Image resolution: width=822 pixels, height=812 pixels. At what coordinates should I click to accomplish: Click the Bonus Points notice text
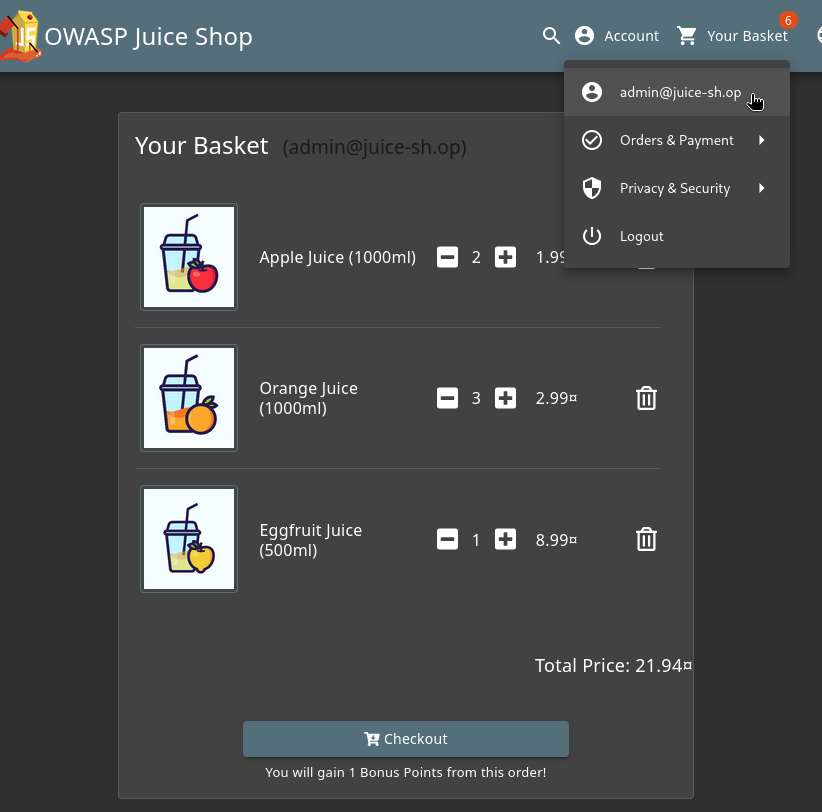point(406,773)
